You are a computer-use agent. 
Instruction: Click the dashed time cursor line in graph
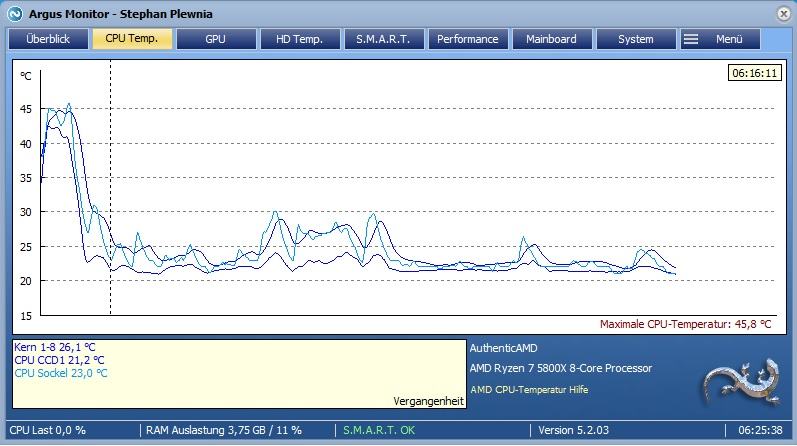pyautogui.click(x=110, y=188)
